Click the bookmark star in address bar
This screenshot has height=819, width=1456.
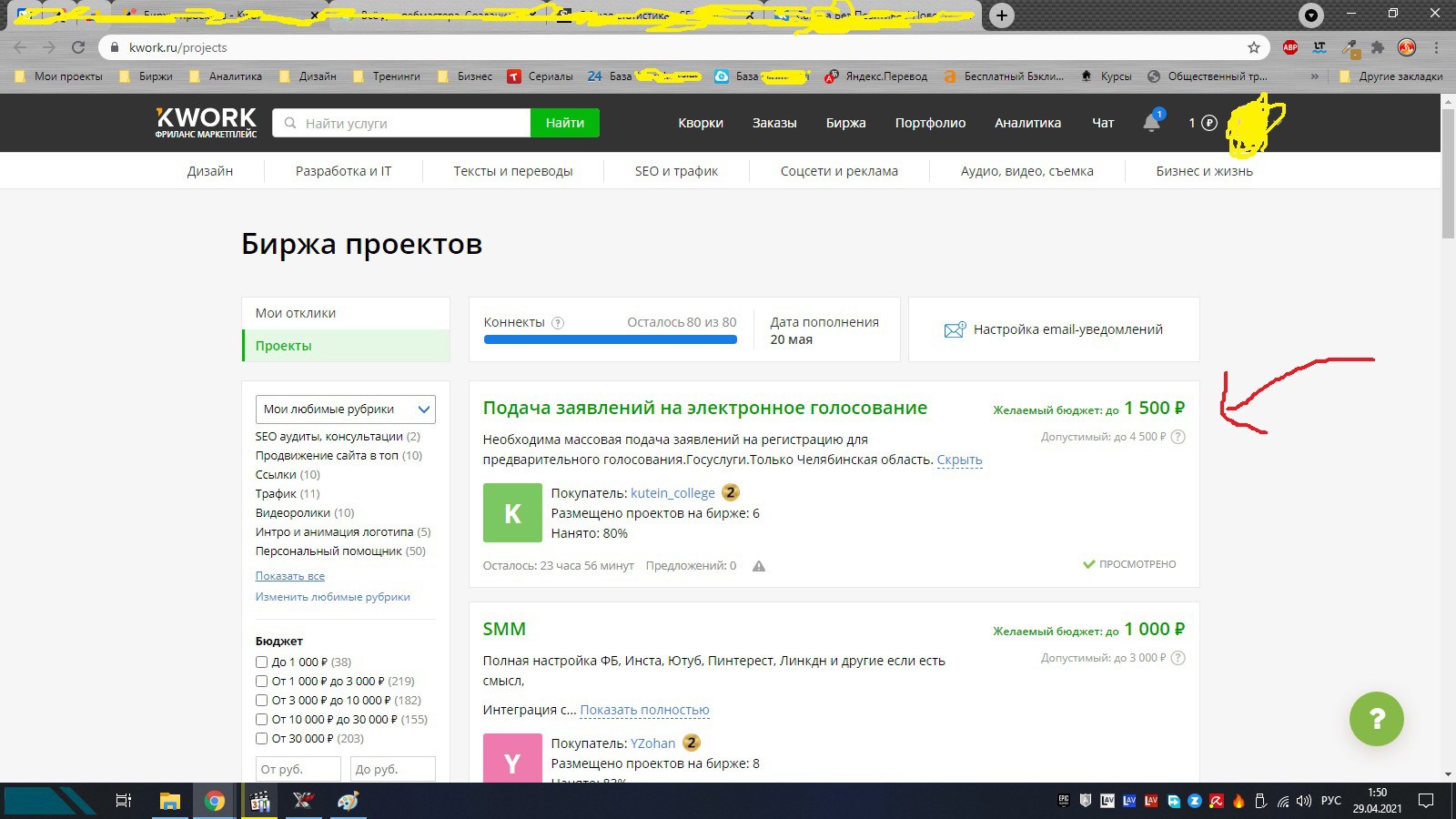coord(1254,47)
